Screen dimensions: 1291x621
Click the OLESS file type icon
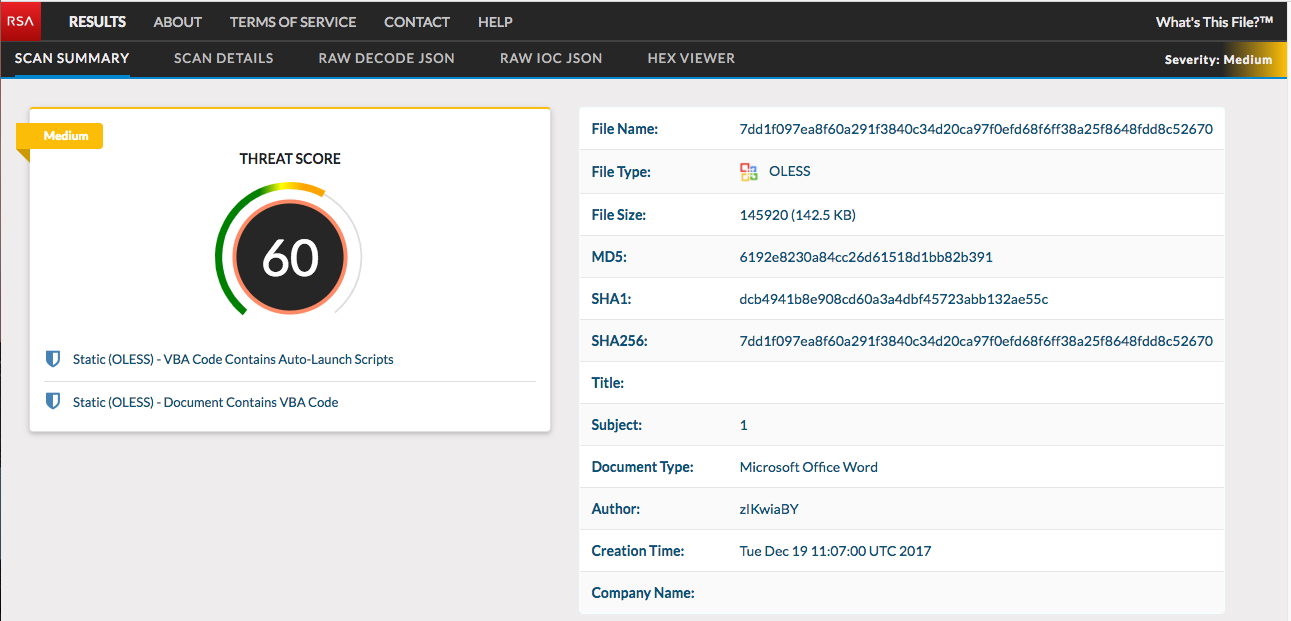(748, 172)
